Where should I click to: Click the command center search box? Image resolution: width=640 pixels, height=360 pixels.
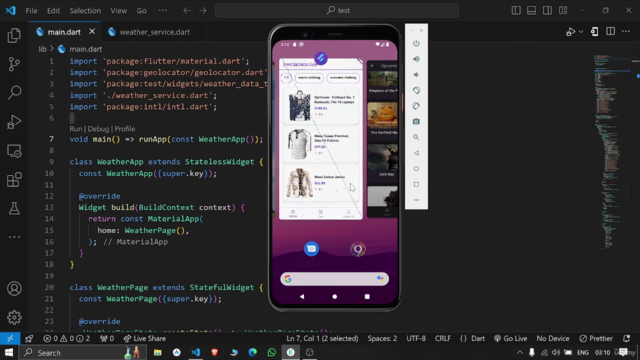click(x=337, y=11)
